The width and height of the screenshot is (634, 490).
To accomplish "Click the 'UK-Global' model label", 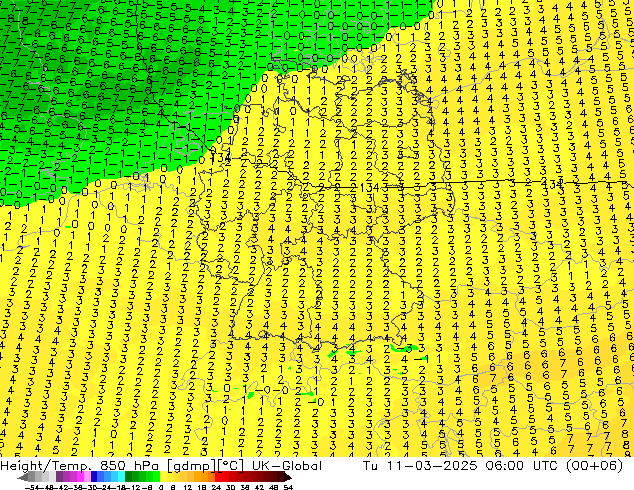I will tap(287, 466).
